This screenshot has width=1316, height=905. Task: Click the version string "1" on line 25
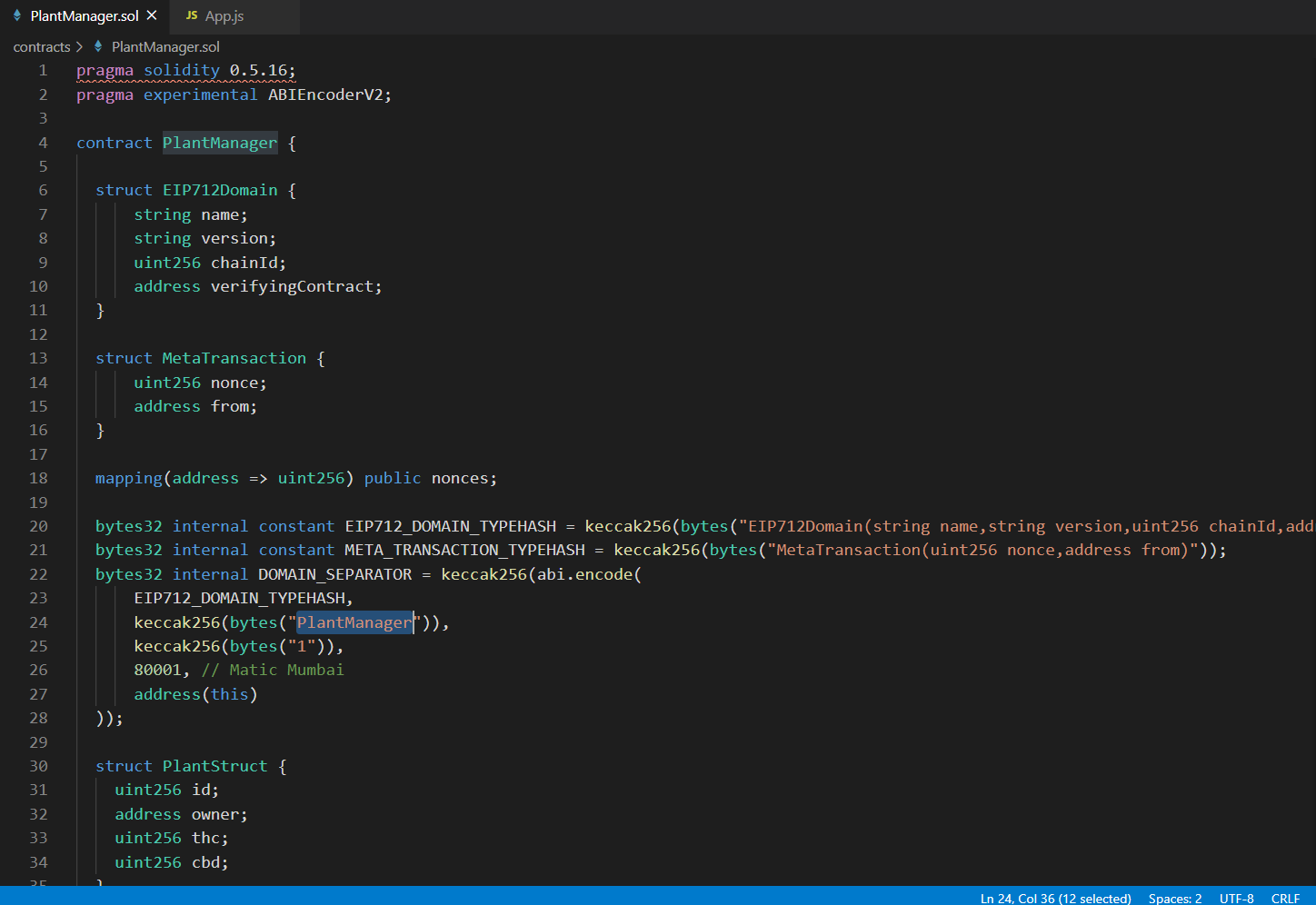coord(302,646)
